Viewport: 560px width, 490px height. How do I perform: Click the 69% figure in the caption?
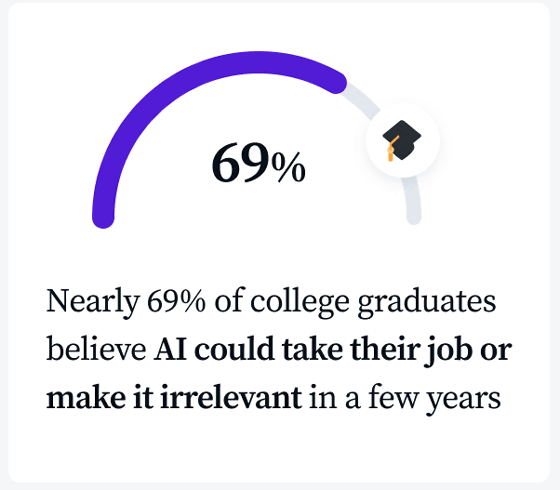click(176, 301)
